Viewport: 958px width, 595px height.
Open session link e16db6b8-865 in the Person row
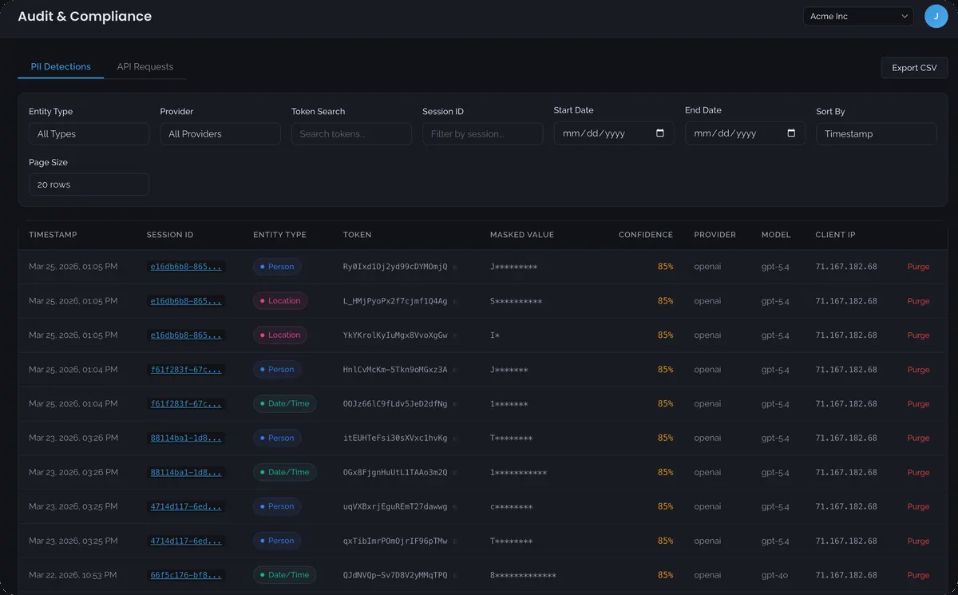pyautogui.click(x=186, y=266)
